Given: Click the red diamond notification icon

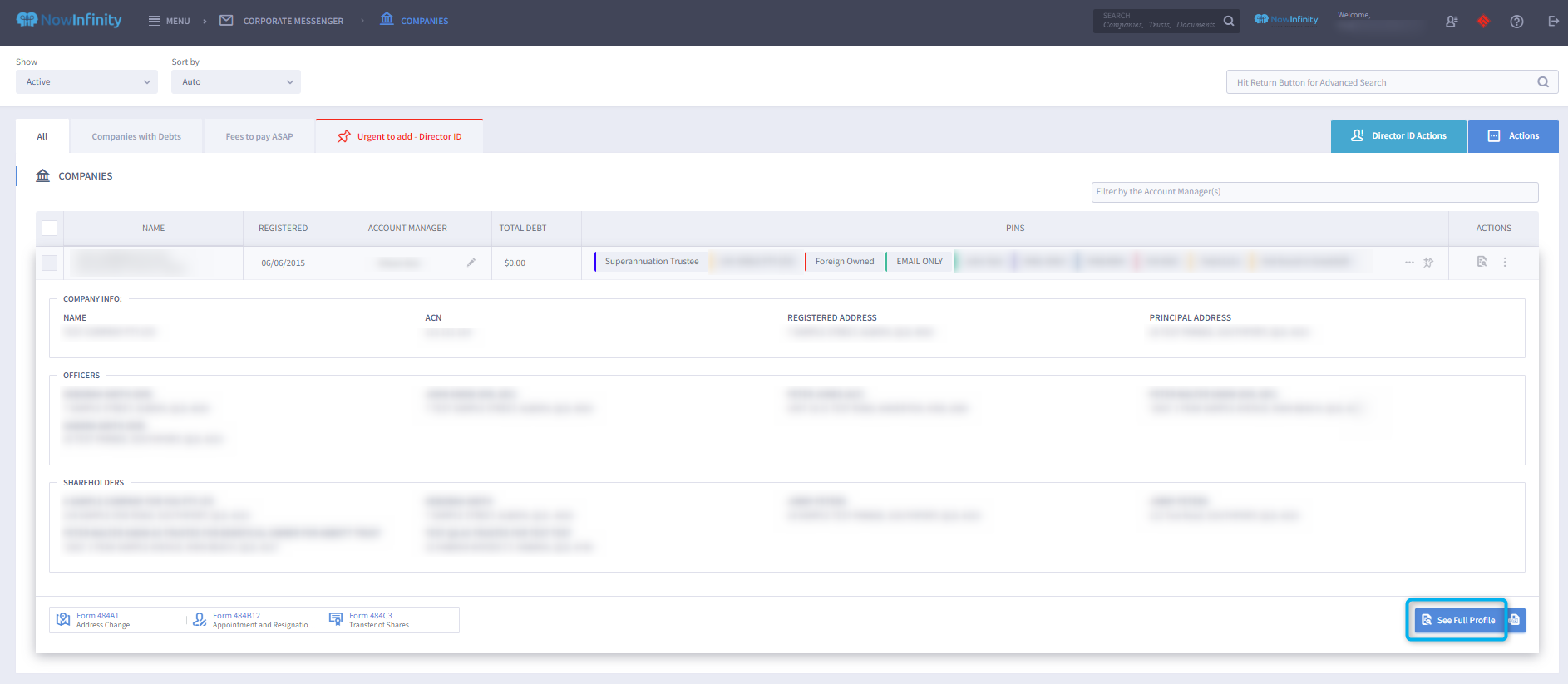Looking at the screenshot, I should pos(1483,21).
